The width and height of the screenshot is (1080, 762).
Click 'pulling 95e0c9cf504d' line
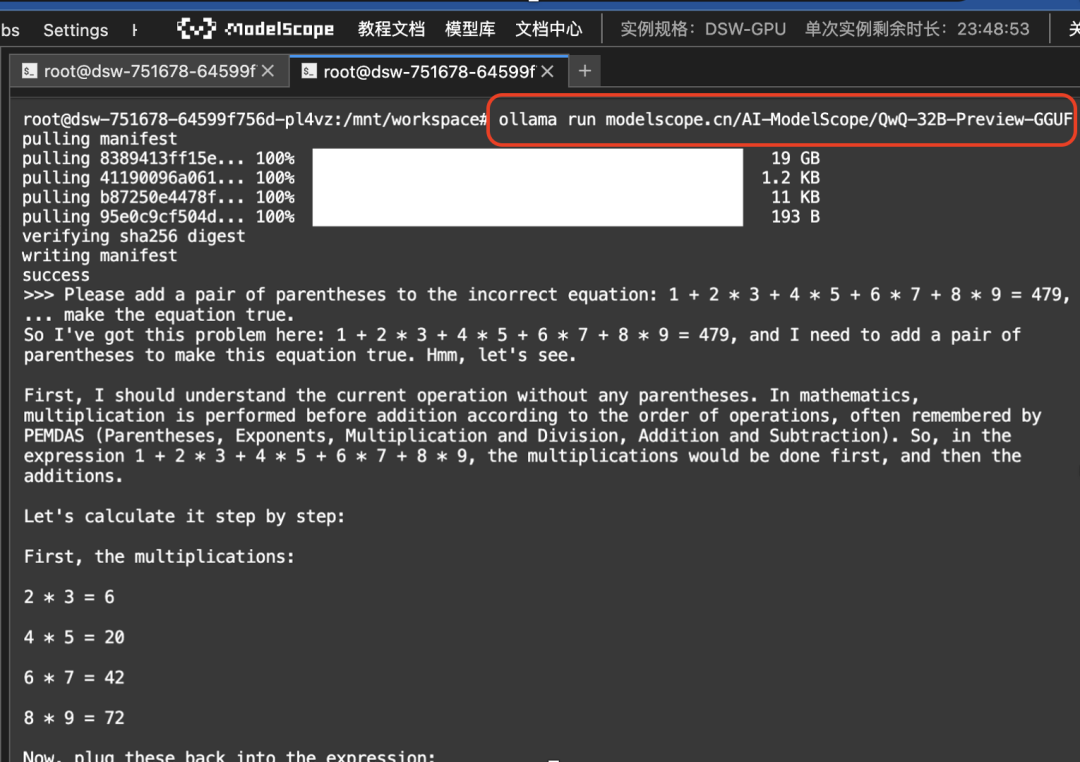tap(158, 216)
